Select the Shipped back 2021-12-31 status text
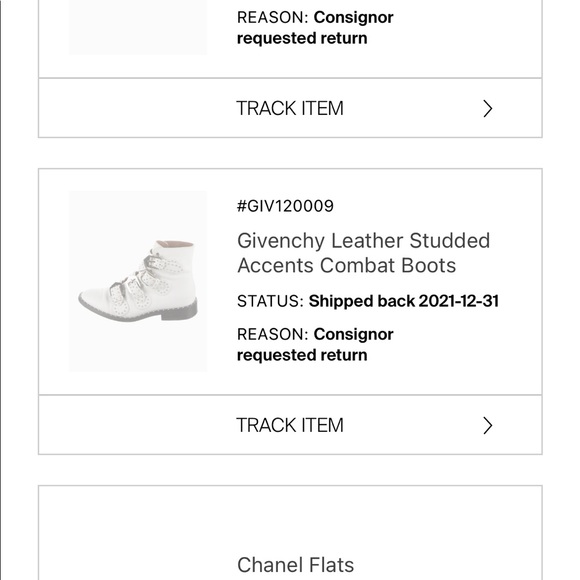 404,301
